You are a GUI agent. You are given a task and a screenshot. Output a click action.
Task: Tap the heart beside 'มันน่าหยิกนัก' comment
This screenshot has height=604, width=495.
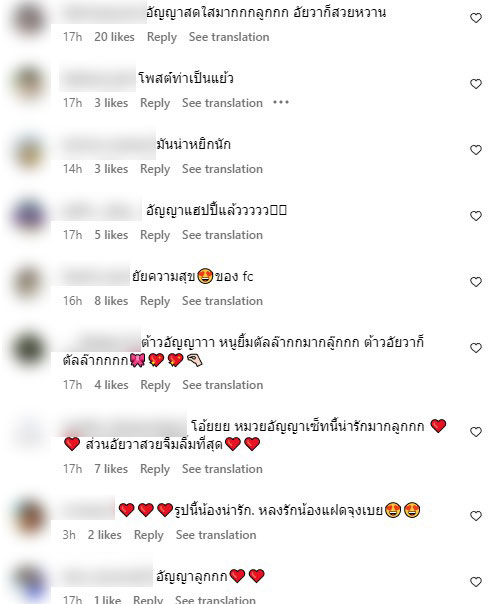tap(476, 150)
